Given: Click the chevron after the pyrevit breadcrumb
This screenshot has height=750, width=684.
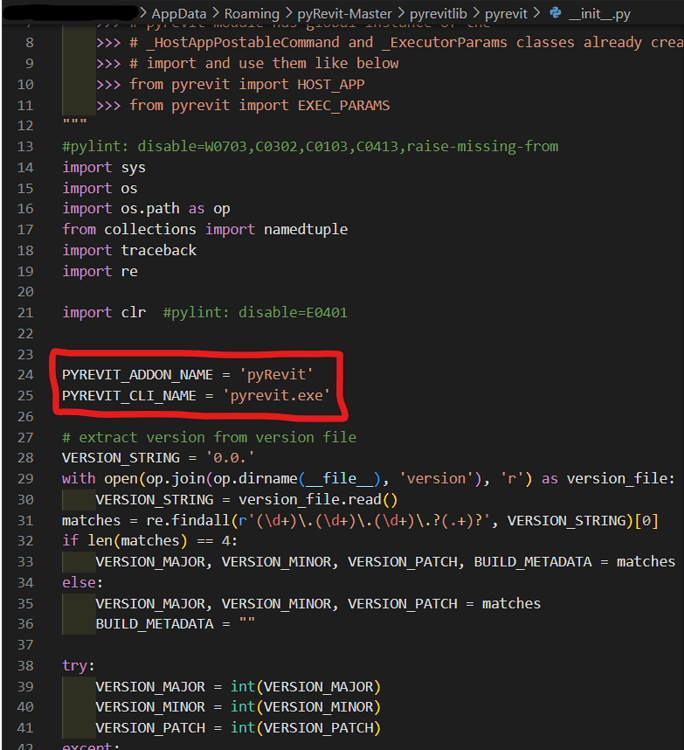Looking at the screenshot, I should [x=538, y=13].
